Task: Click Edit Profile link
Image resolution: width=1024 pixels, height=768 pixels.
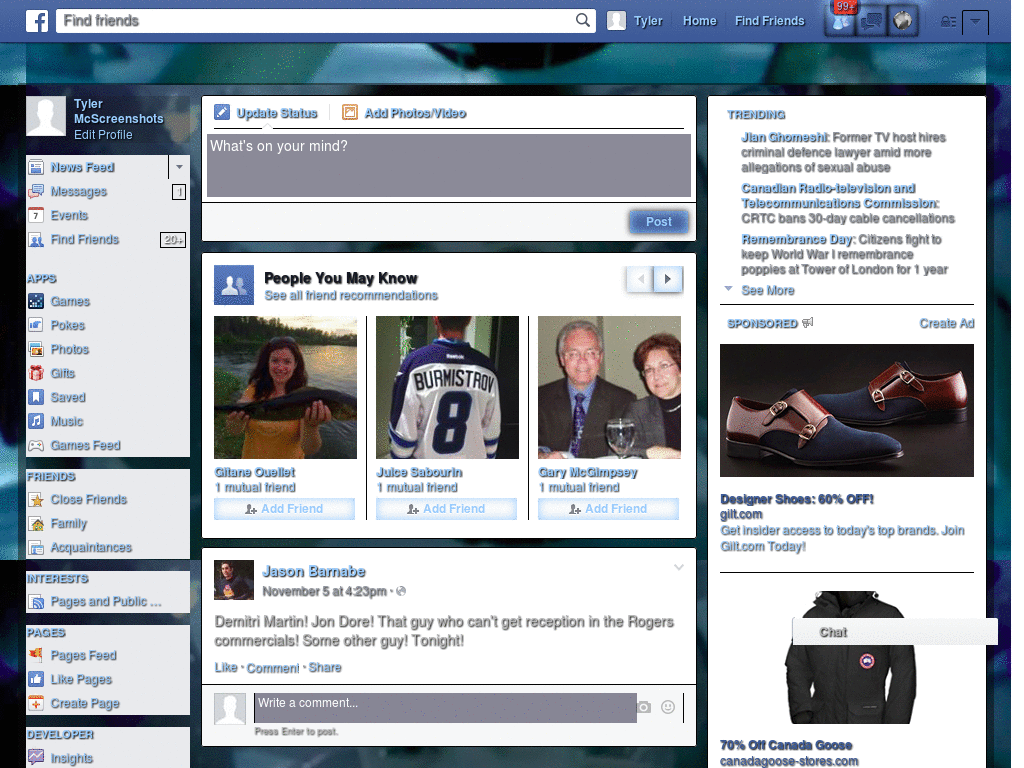Action: tap(103, 135)
